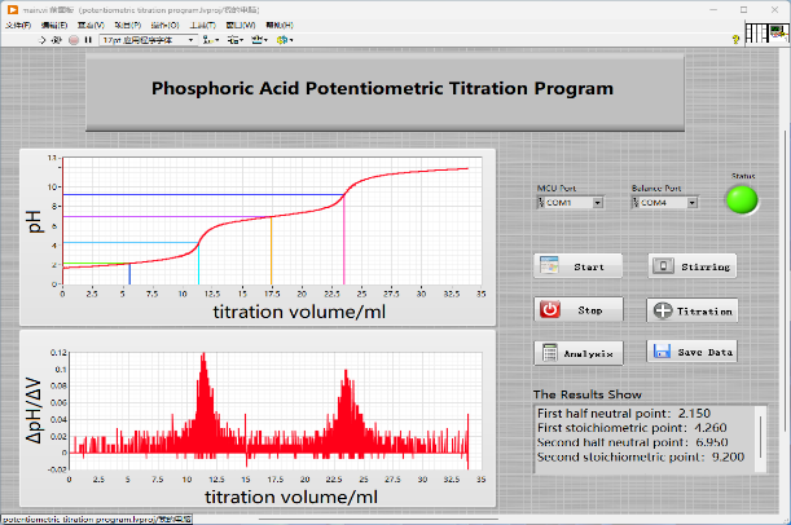Open the text font settings dropdown
This screenshot has width=791, height=525.
[x=148, y=40]
